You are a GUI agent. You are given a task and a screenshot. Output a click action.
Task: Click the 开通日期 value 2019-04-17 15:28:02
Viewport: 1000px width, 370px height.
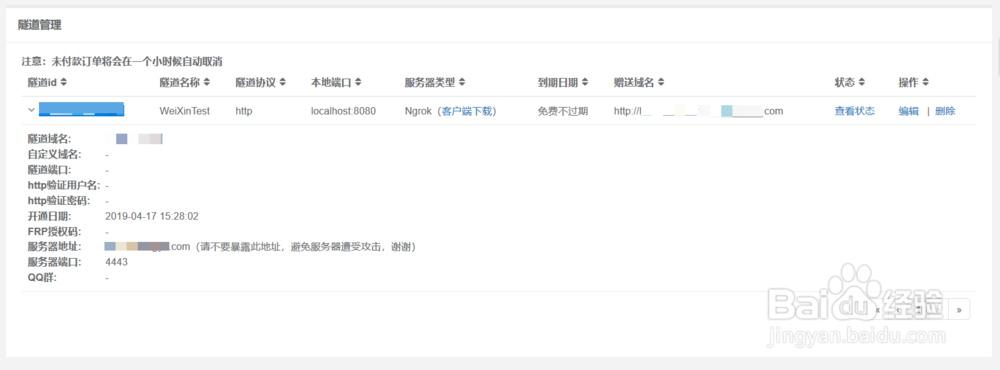pos(152,217)
